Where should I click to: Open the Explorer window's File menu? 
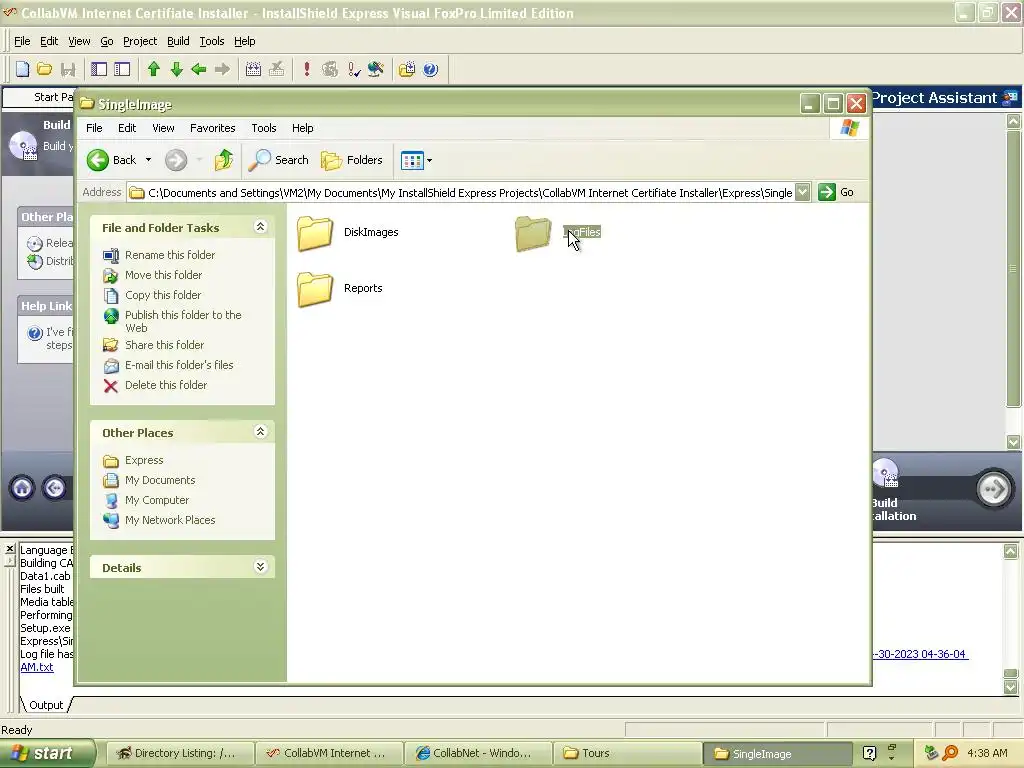(x=94, y=128)
